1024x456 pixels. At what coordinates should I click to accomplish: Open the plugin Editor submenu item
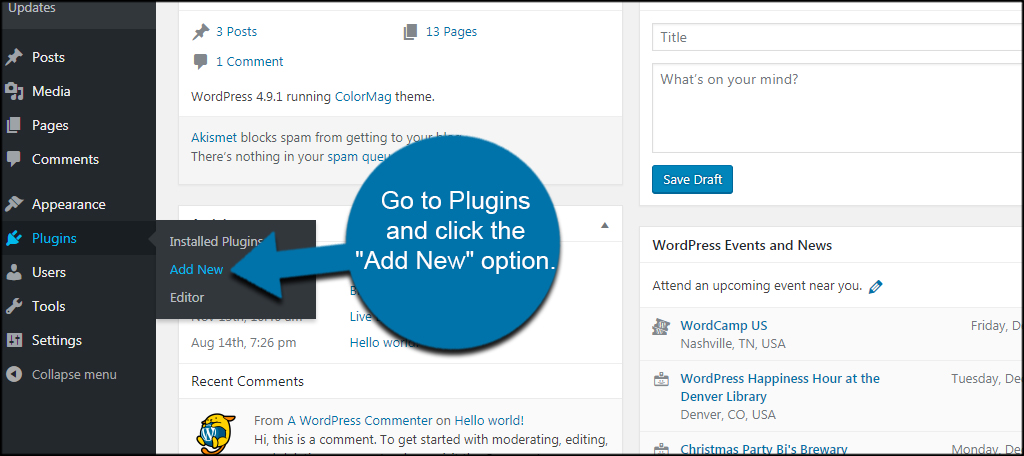187,297
